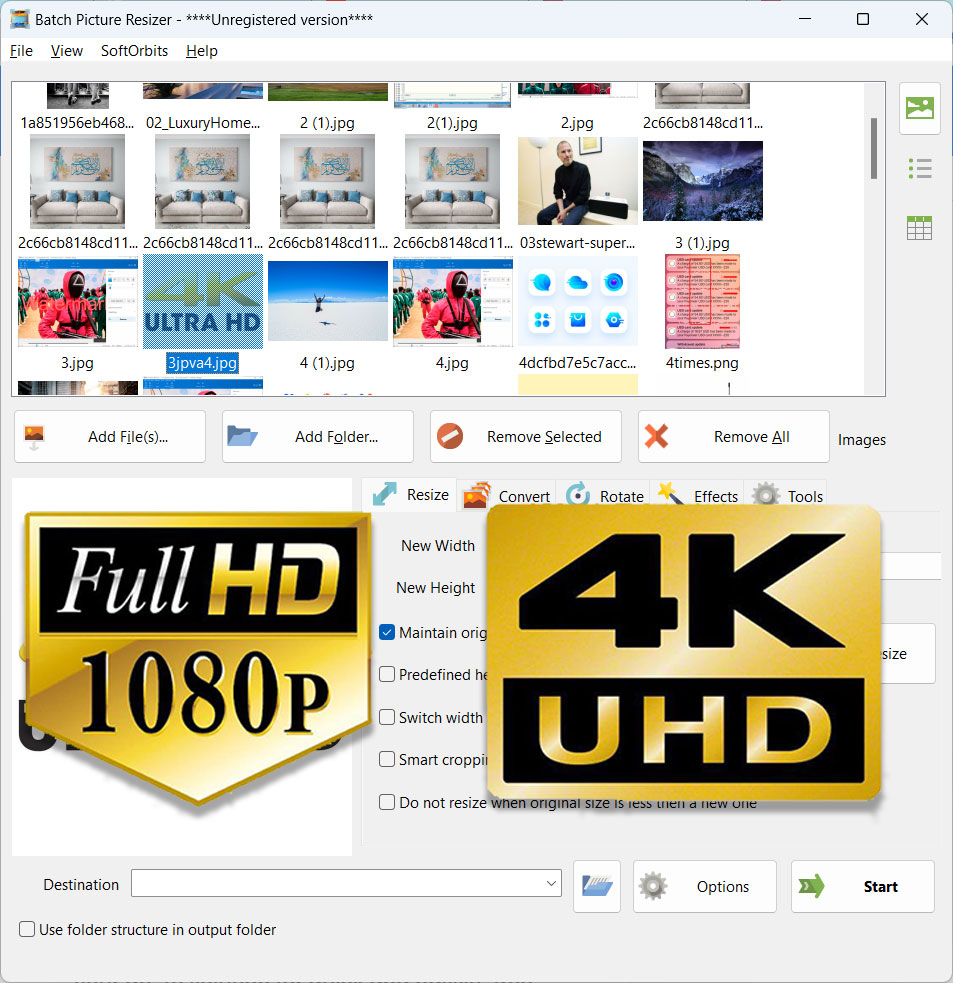
Task: Open the Tools tab
Action: (787, 496)
